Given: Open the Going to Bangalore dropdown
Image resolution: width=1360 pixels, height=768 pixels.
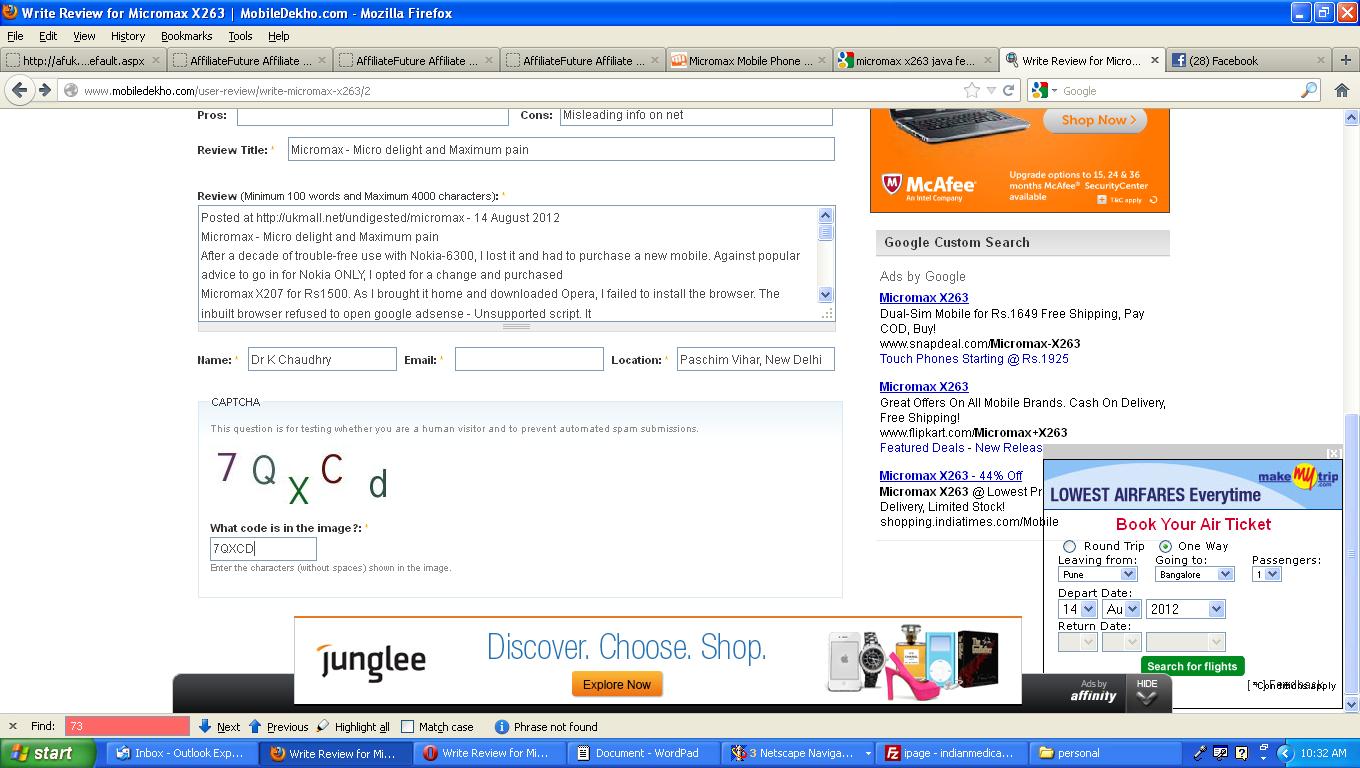Looking at the screenshot, I should tap(1225, 574).
